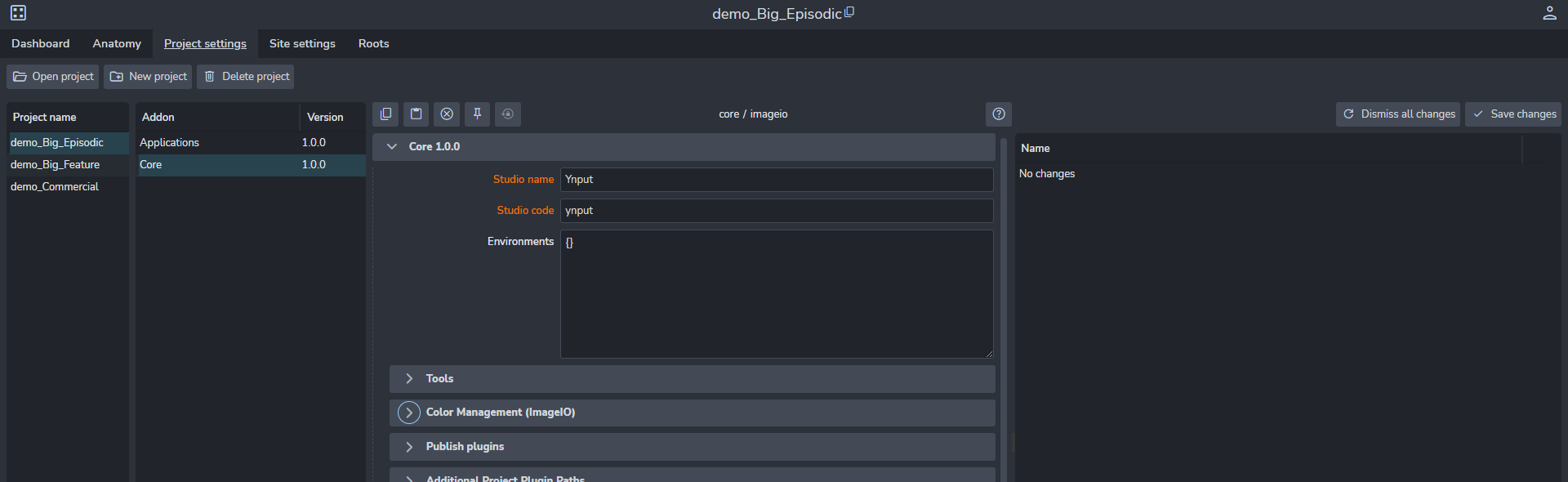Open the help question mark icon
This screenshot has height=482, width=1568.
(x=998, y=114)
